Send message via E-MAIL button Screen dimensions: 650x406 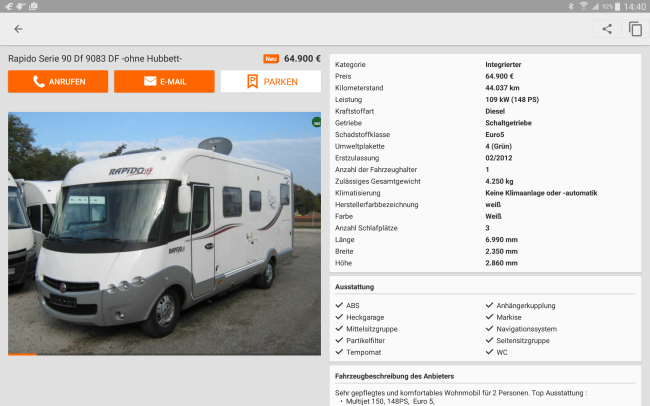(164, 81)
